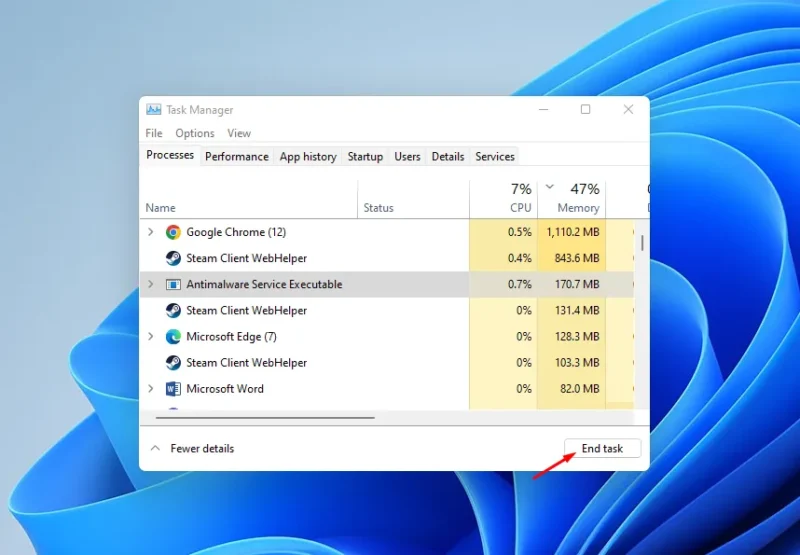The image size is (800, 555).
Task: Sort processes by Name column header
Action: tap(160, 208)
